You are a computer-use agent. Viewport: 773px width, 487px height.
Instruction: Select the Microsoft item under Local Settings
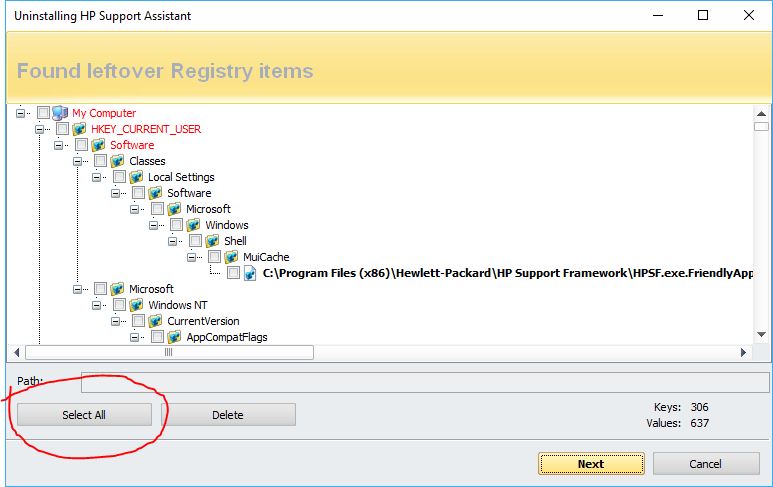[208, 209]
